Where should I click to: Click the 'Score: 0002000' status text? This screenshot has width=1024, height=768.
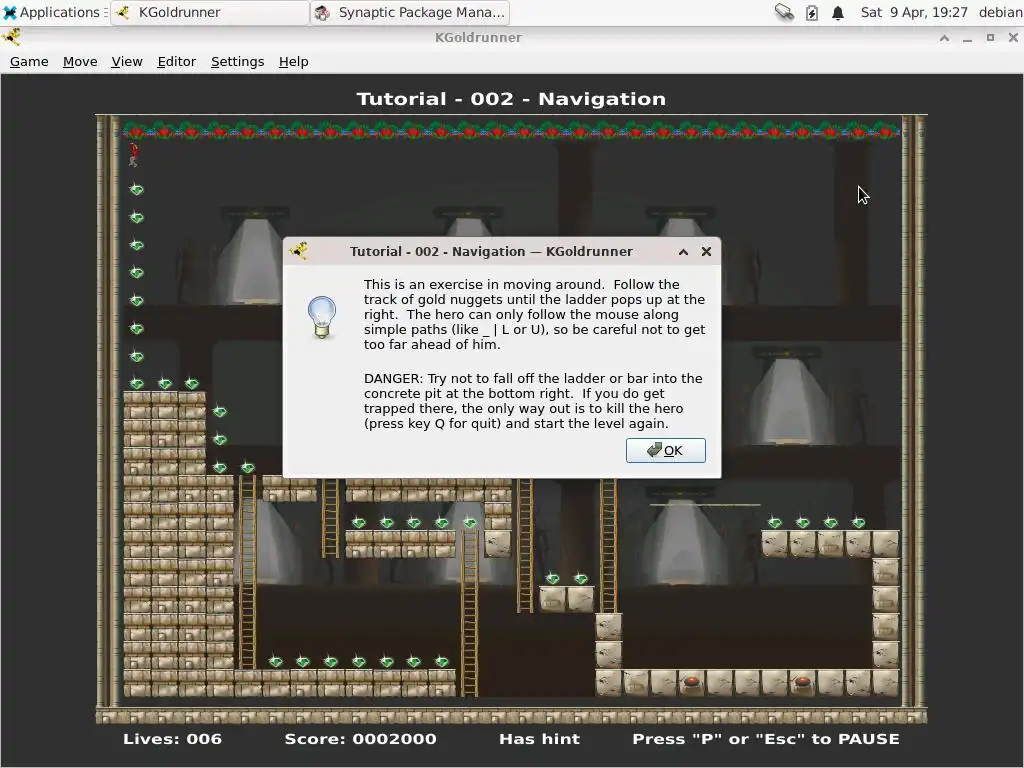pyautogui.click(x=360, y=739)
